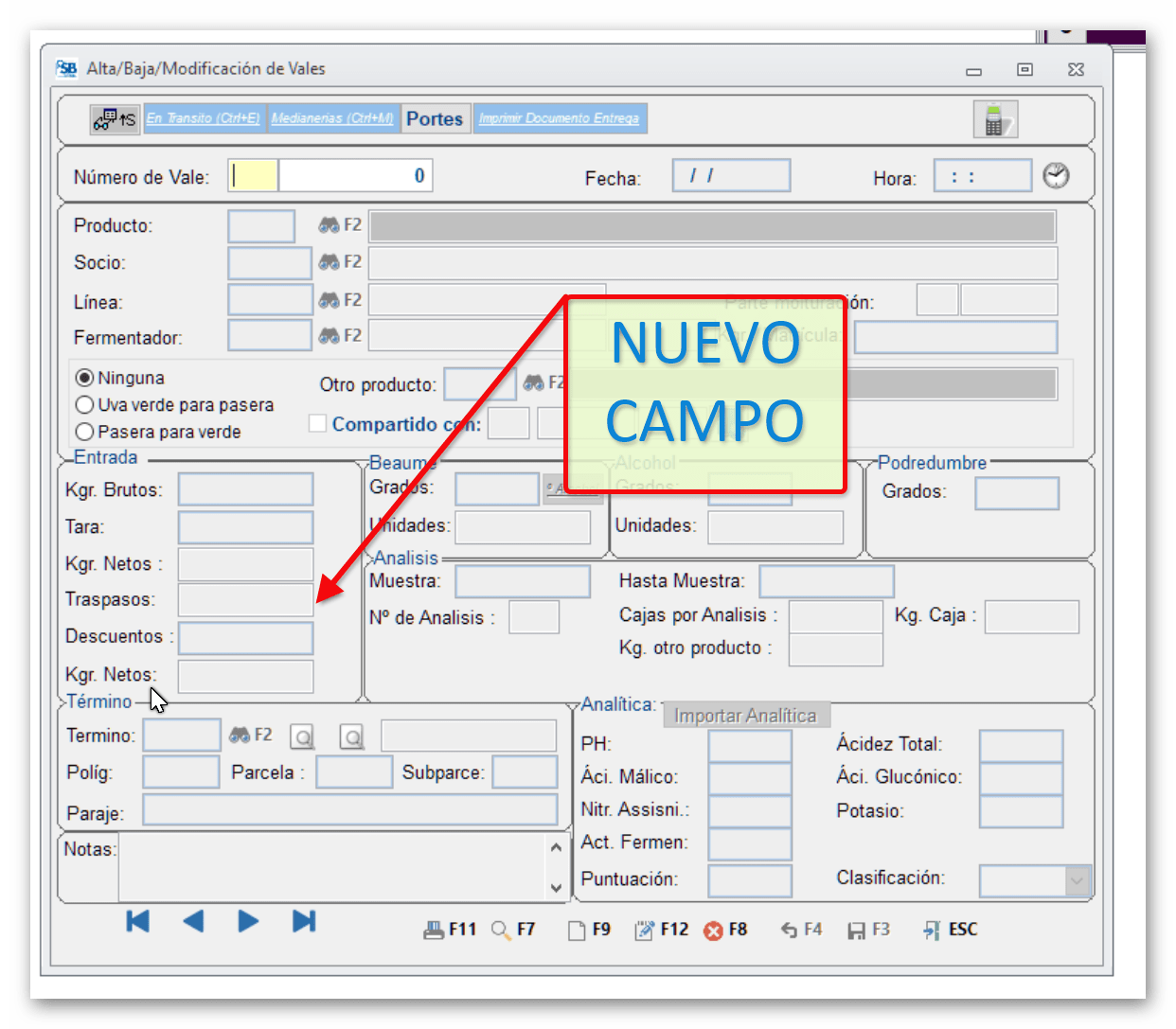Screen dimensions: 1176x1029
Task: Click the calculator icon in top toolbar
Action: point(994,120)
